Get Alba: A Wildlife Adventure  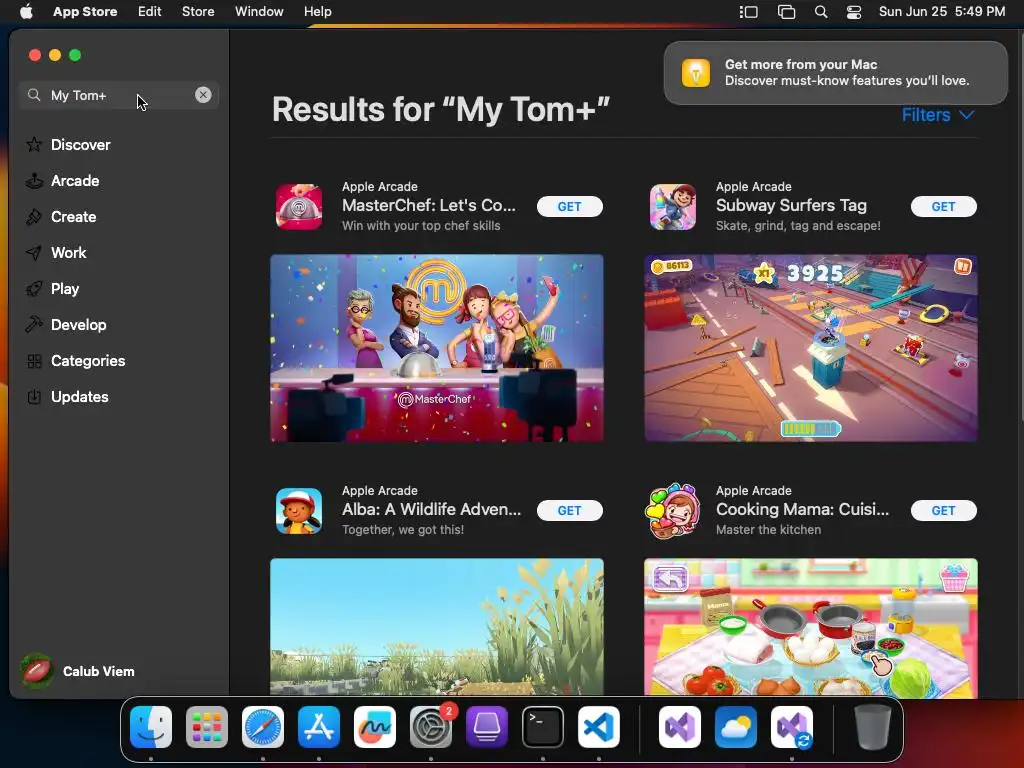569,511
